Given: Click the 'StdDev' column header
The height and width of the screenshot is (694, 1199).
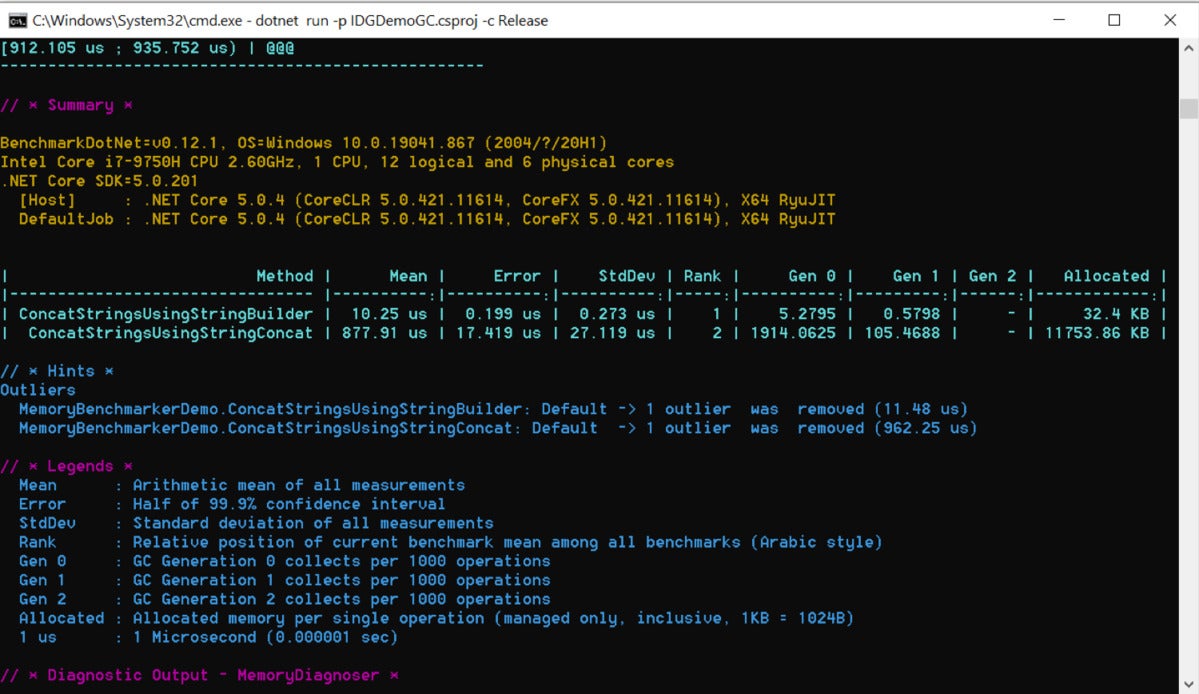Looking at the screenshot, I should point(626,276).
